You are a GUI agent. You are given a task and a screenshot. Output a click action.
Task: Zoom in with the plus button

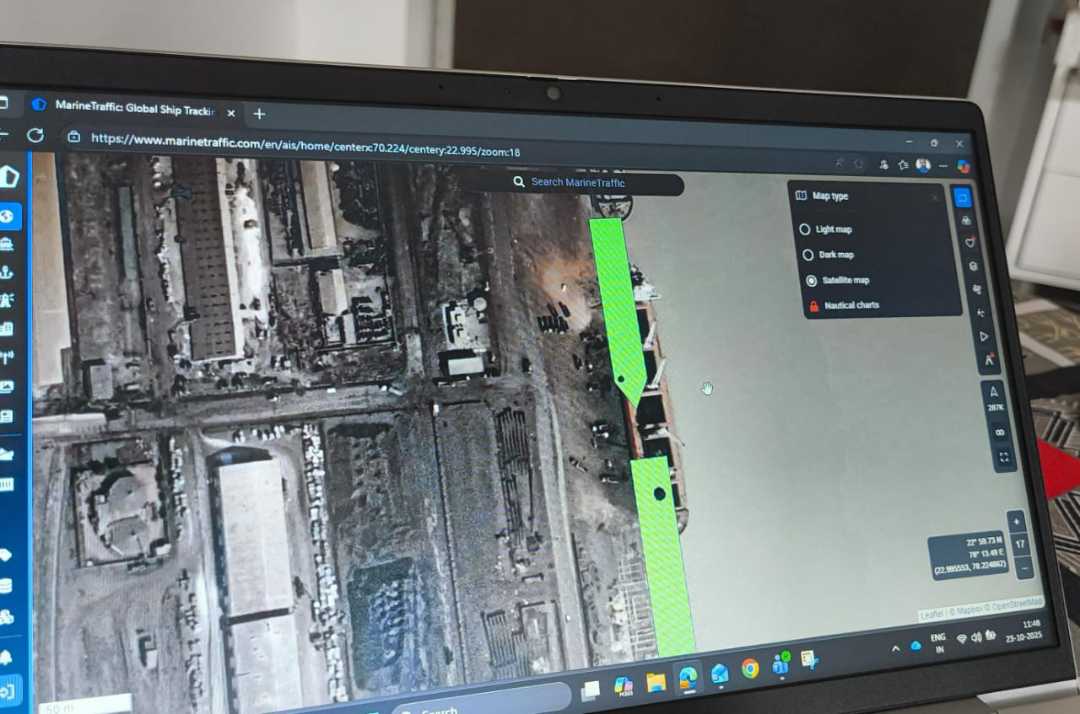pyautogui.click(x=1017, y=523)
